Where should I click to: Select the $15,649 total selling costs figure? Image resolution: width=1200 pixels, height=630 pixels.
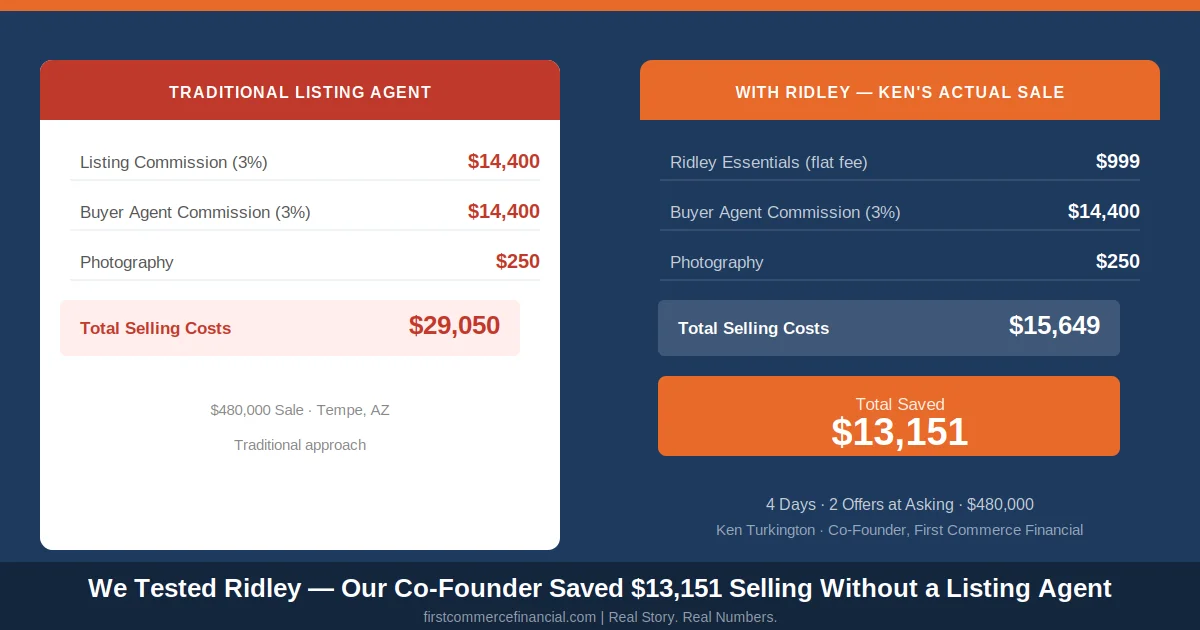click(1054, 326)
